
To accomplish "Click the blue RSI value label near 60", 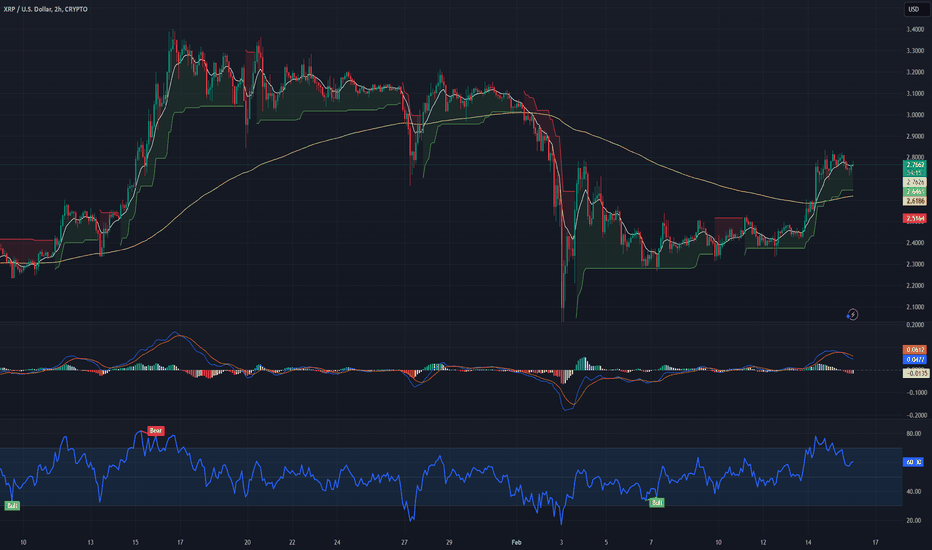I will [913, 462].
